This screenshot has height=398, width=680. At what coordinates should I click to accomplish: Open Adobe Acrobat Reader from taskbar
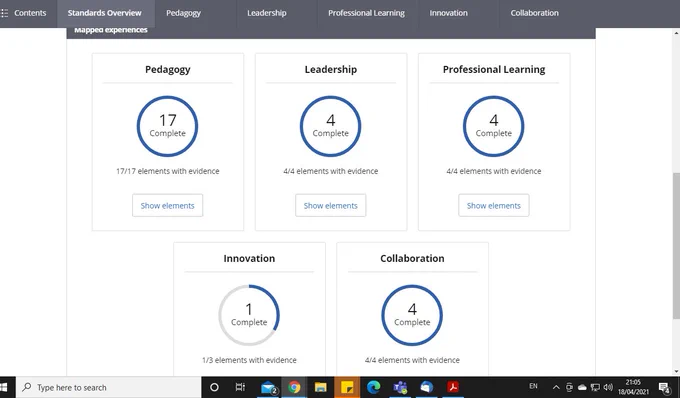click(x=453, y=387)
